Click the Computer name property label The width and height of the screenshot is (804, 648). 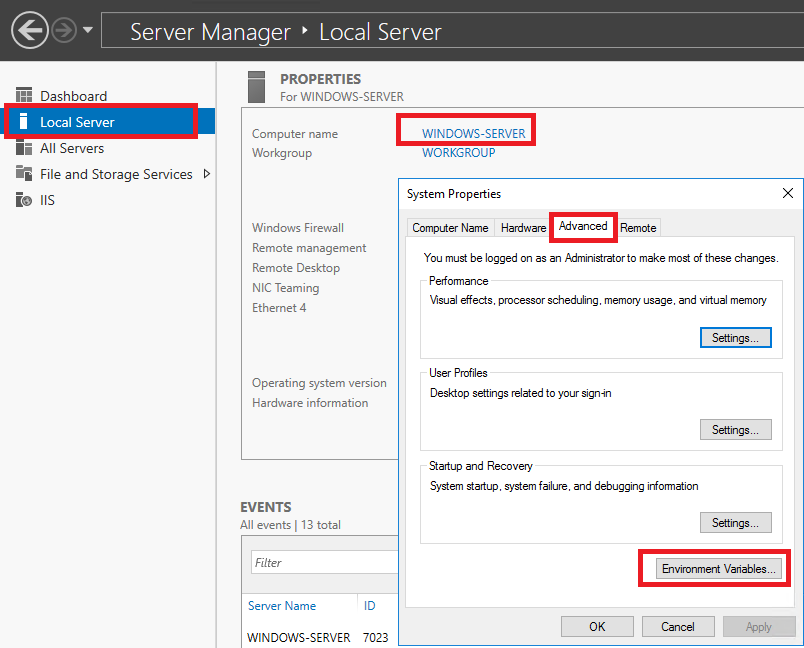tap(295, 134)
